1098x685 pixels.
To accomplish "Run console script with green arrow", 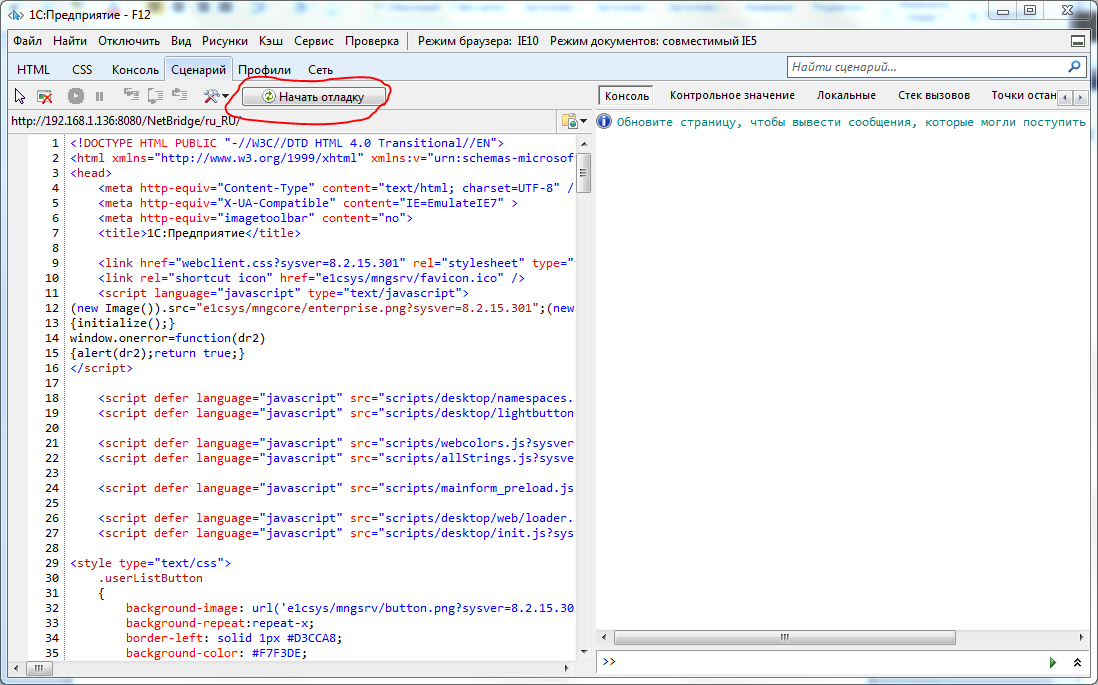I will coord(1052,662).
